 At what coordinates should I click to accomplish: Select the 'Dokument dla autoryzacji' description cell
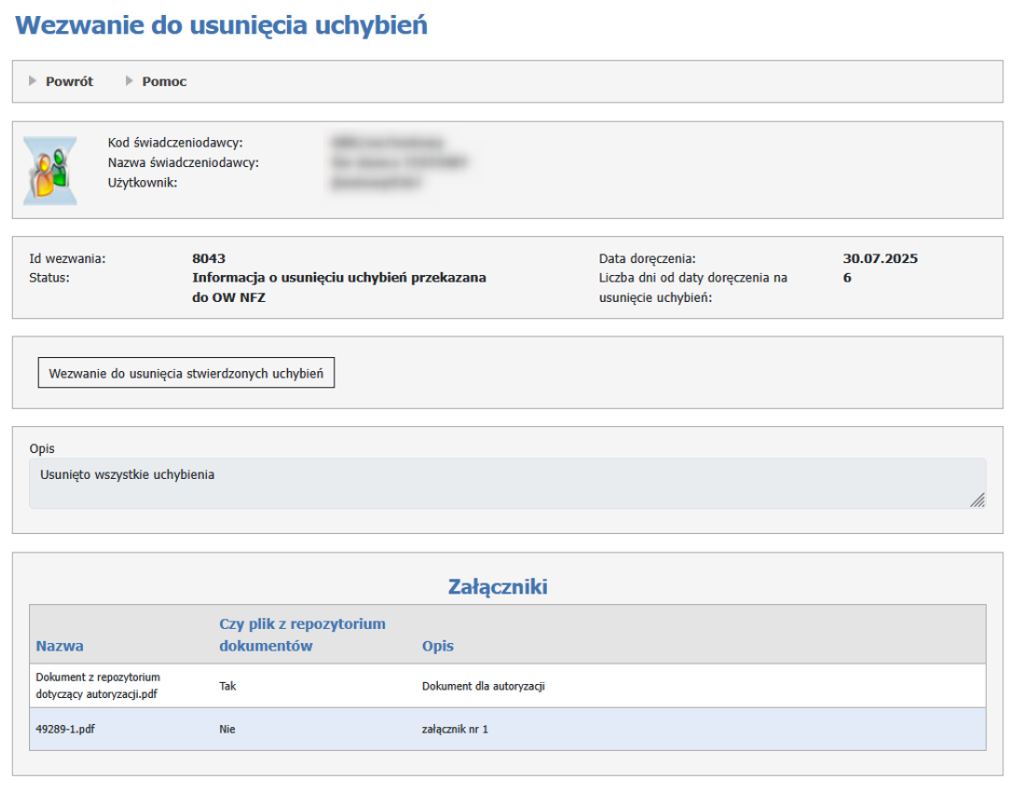483,687
